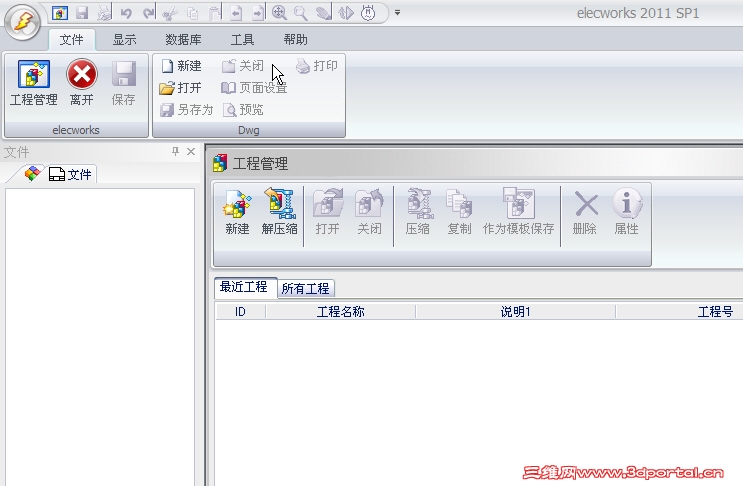This screenshot has width=743, height=486.
Task: Click 另存为 in the Dwg group
Action: pos(187,110)
